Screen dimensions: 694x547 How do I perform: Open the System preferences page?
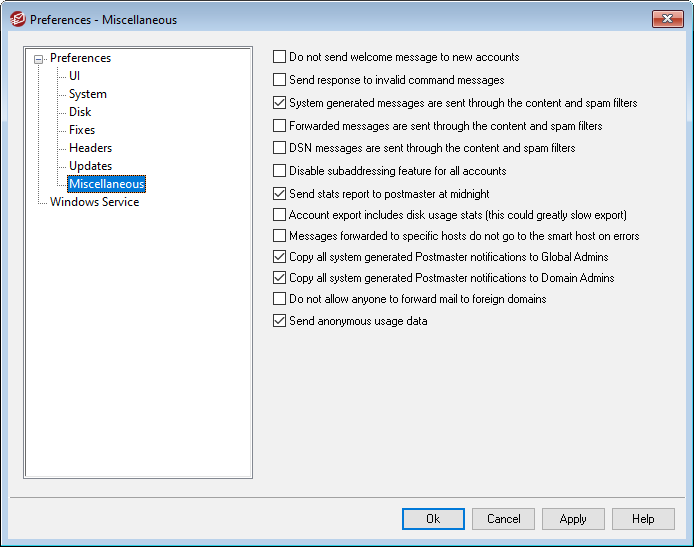[87, 94]
